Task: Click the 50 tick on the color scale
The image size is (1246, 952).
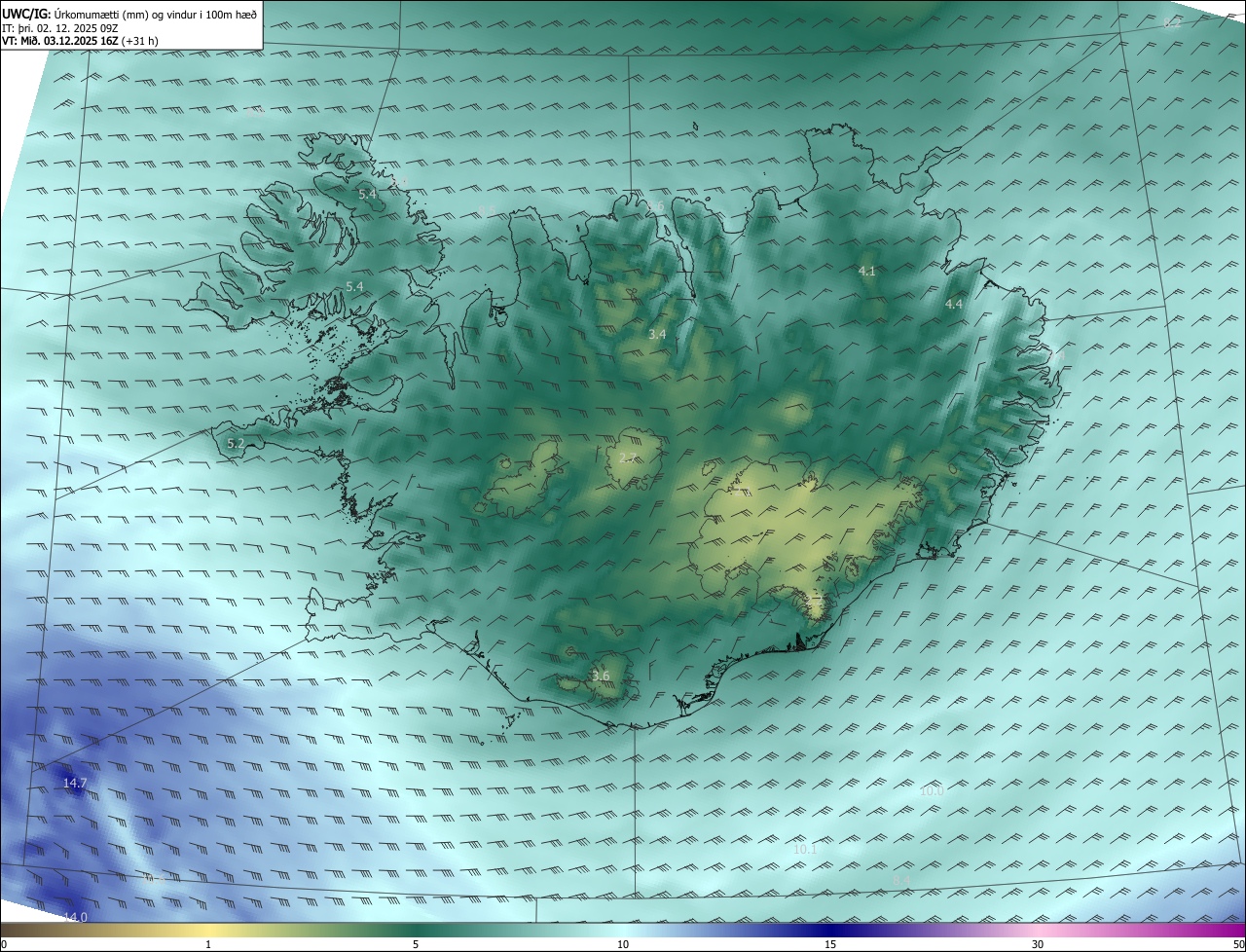Action: 1238,944
